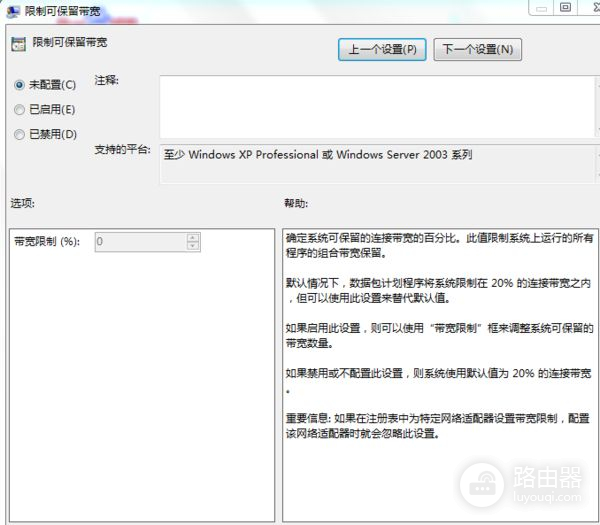Viewport: 600px width, 525px height.
Task: Click the 支持的平台: label
Action: pos(122,150)
